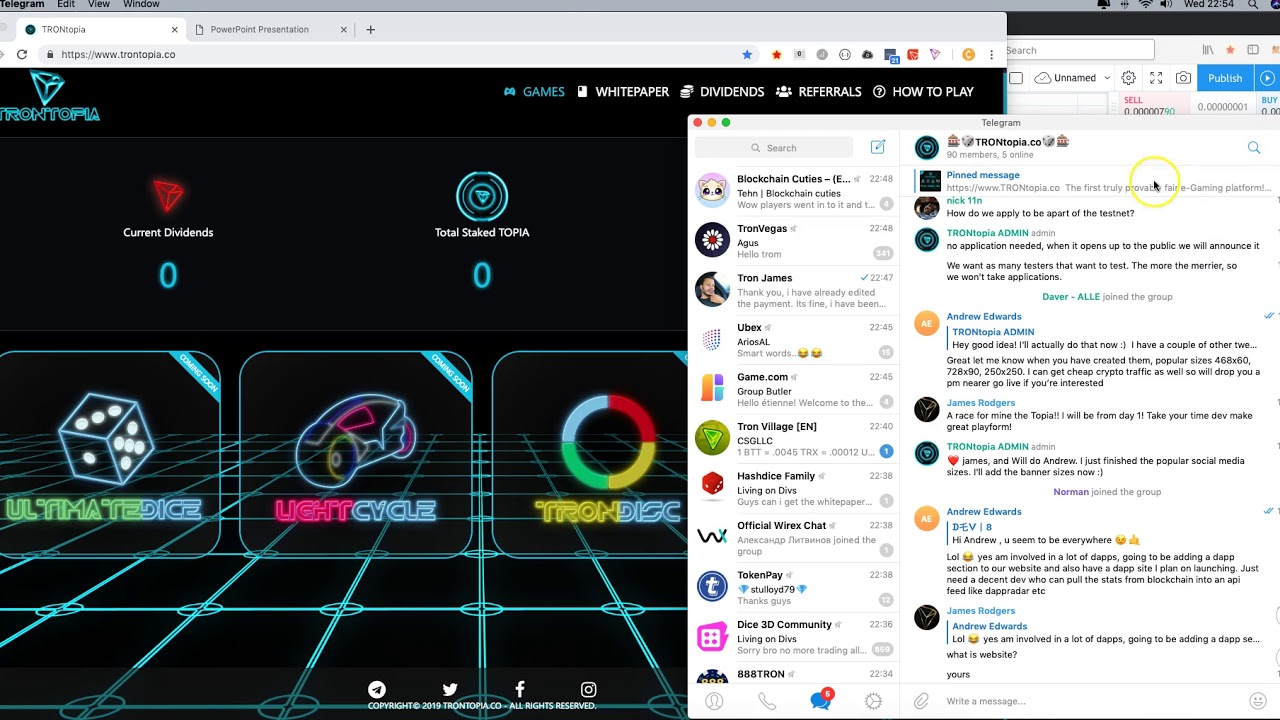The width and height of the screenshot is (1280, 720).
Task: Open a new Chrome tab
Action: [370, 30]
